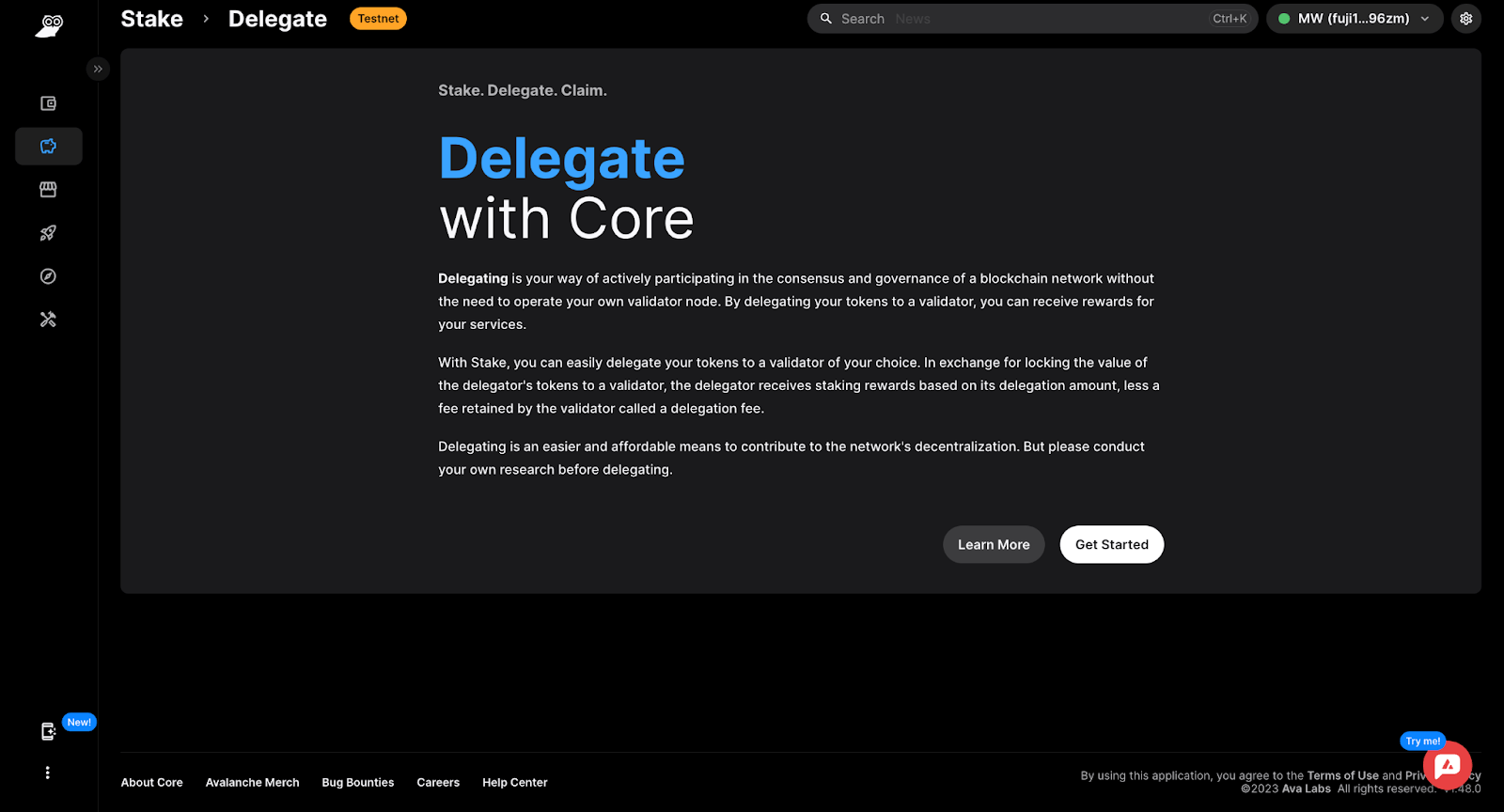Open the rocket sidebar icon
This screenshot has height=812, width=1504.
(49, 233)
